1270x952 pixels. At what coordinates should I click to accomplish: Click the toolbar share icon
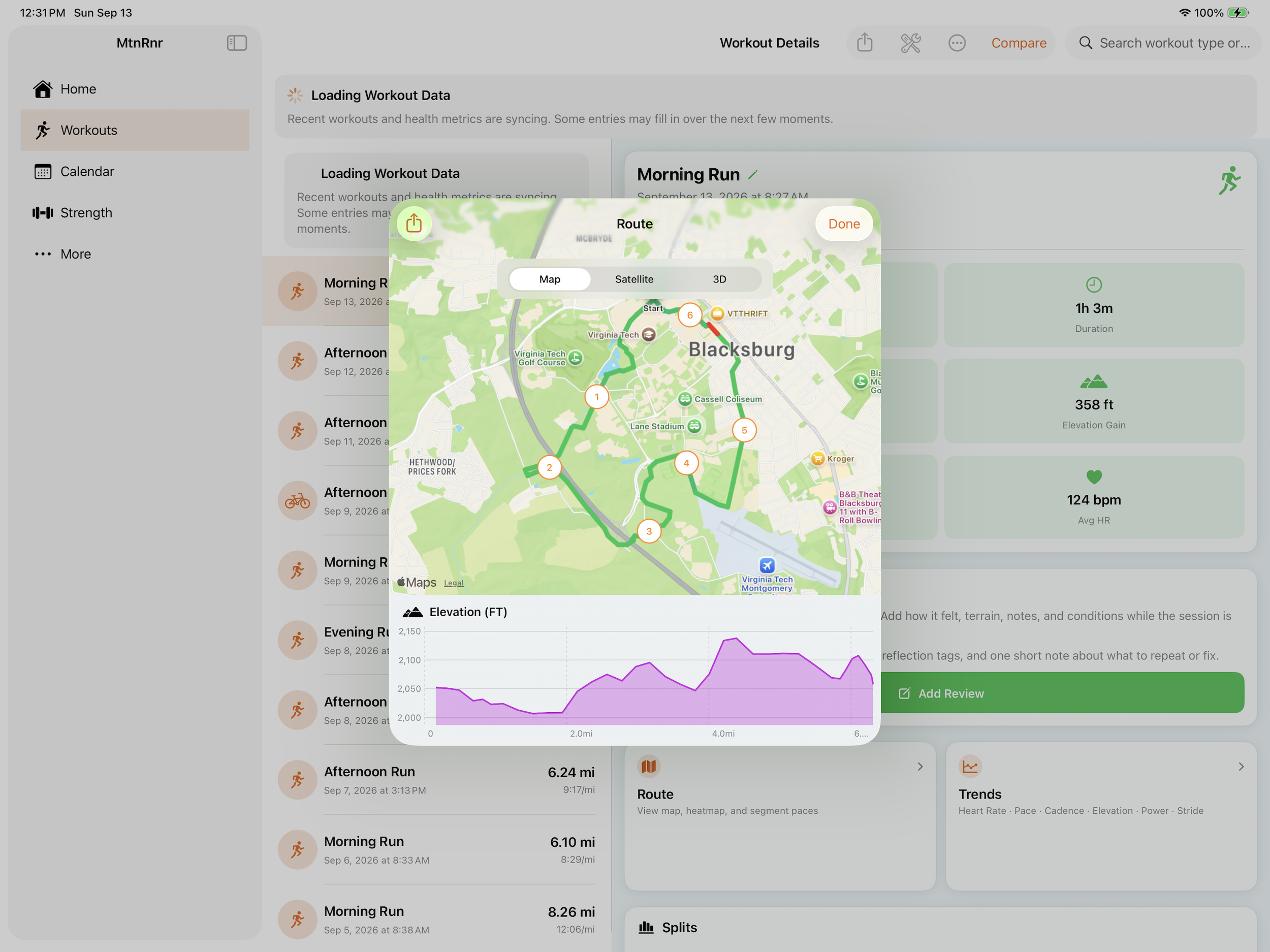pyautogui.click(x=865, y=43)
